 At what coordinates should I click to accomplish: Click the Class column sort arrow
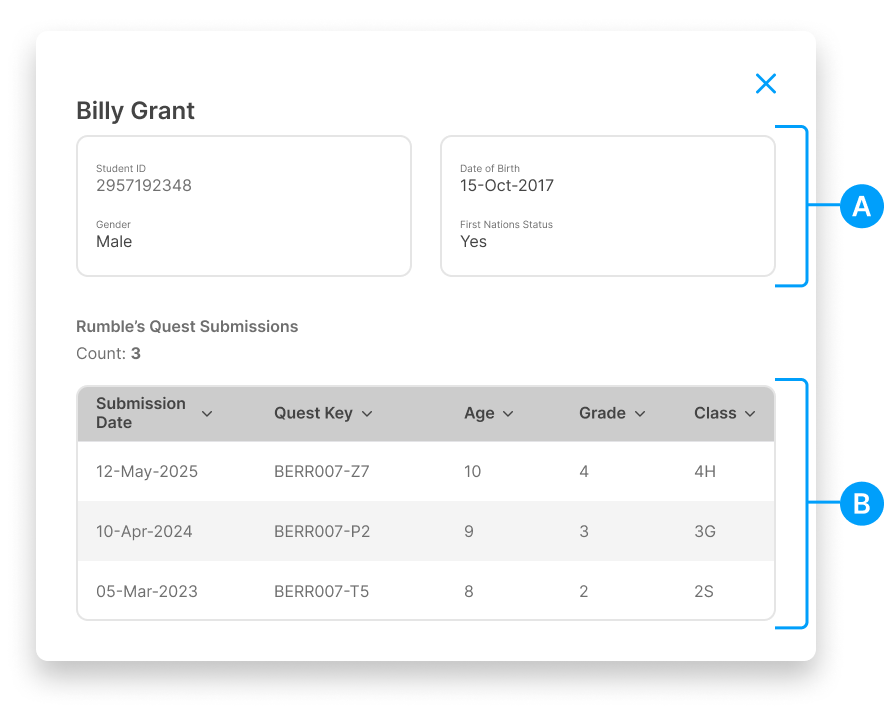[750, 414]
